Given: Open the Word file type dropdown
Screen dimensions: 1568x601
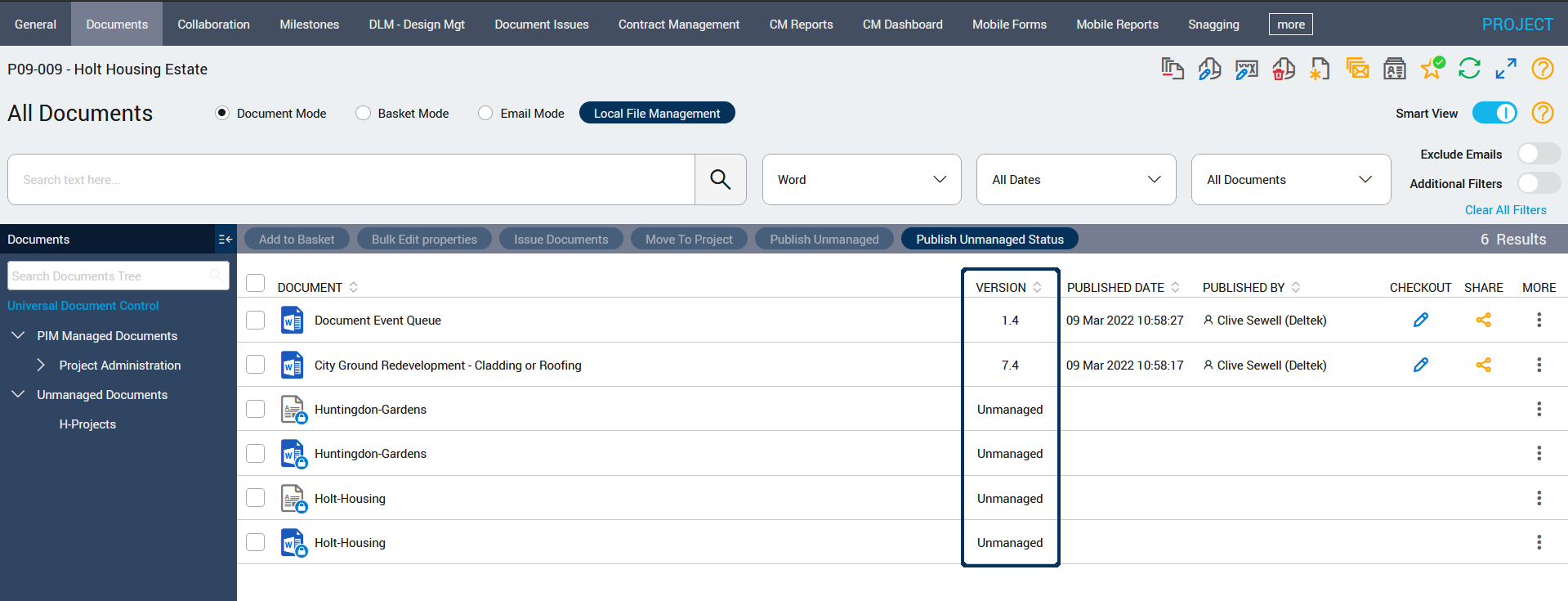Looking at the screenshot, I should point(861,179).
